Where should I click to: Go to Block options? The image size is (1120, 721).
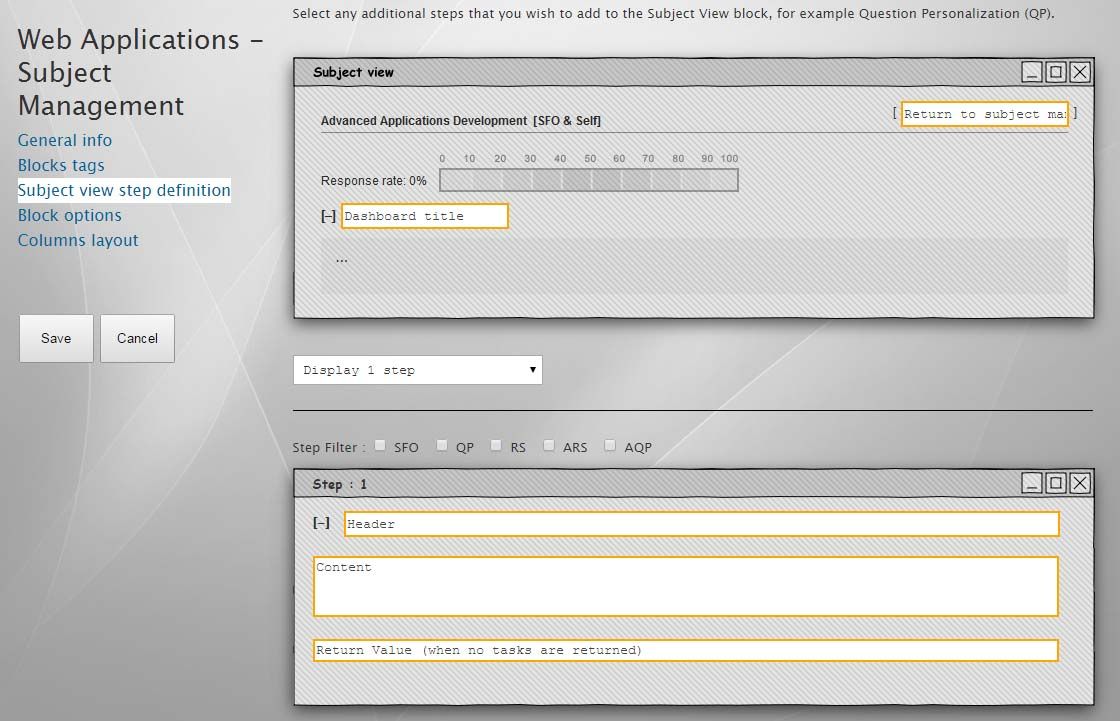[x=70, y=215]
